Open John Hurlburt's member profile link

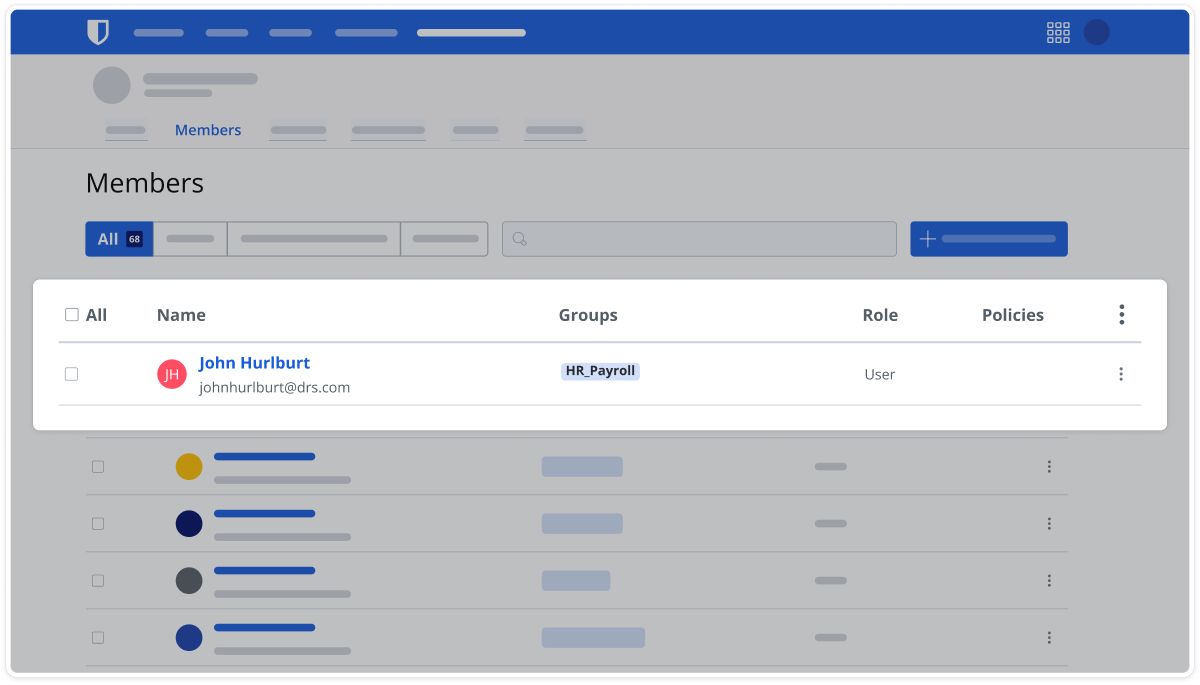[254, 363]
